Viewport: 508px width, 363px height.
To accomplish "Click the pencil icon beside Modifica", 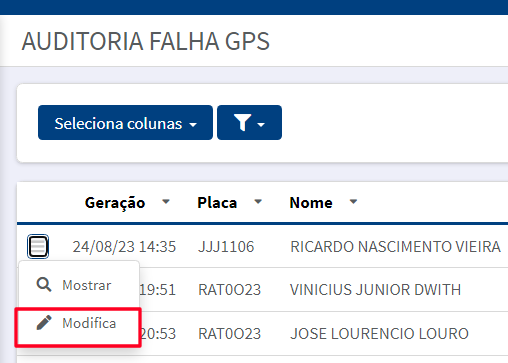I will pyautogui.click(x=44, y=323).
